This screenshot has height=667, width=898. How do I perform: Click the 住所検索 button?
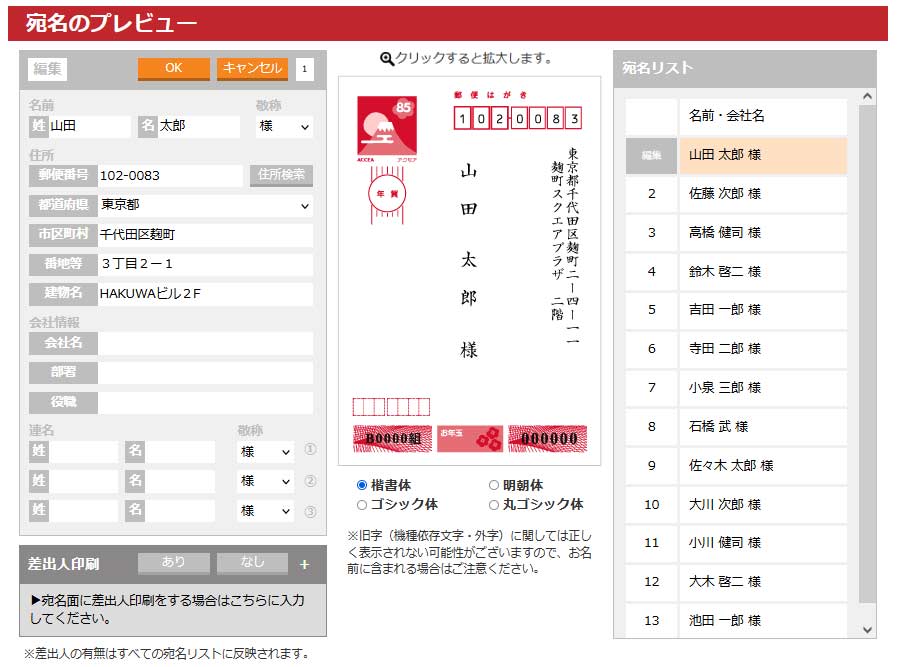[281, 175]
